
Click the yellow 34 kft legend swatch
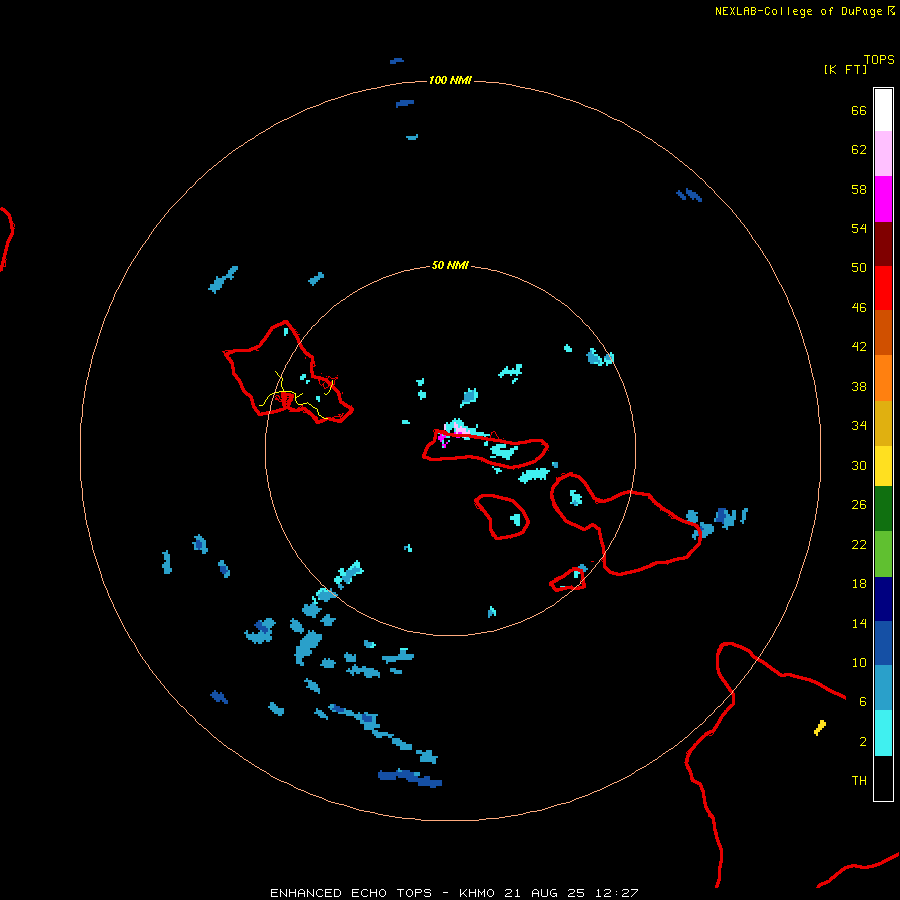point(883,466)
